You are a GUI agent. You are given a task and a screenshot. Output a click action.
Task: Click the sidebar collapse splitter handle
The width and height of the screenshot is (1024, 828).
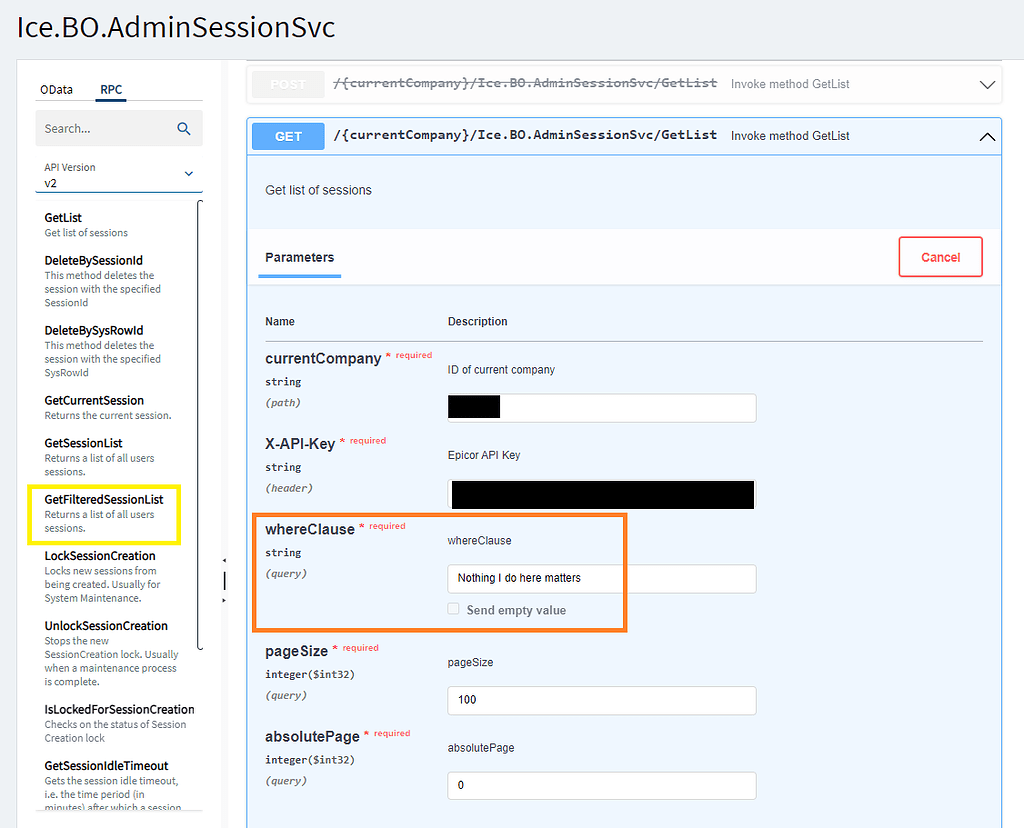tap(224, 580)
